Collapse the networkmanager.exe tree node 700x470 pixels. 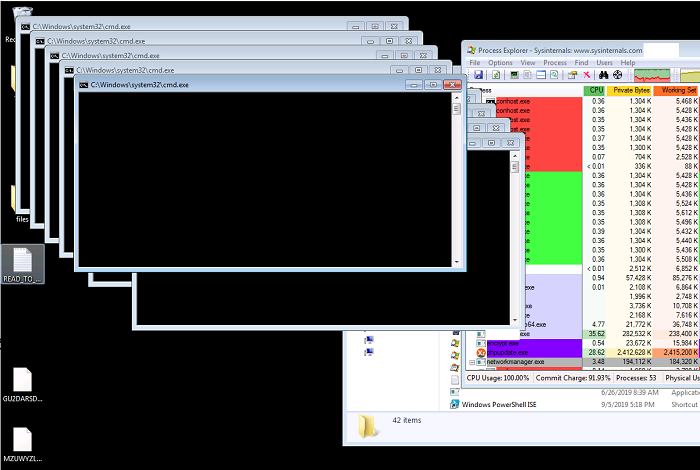(472, 362)
